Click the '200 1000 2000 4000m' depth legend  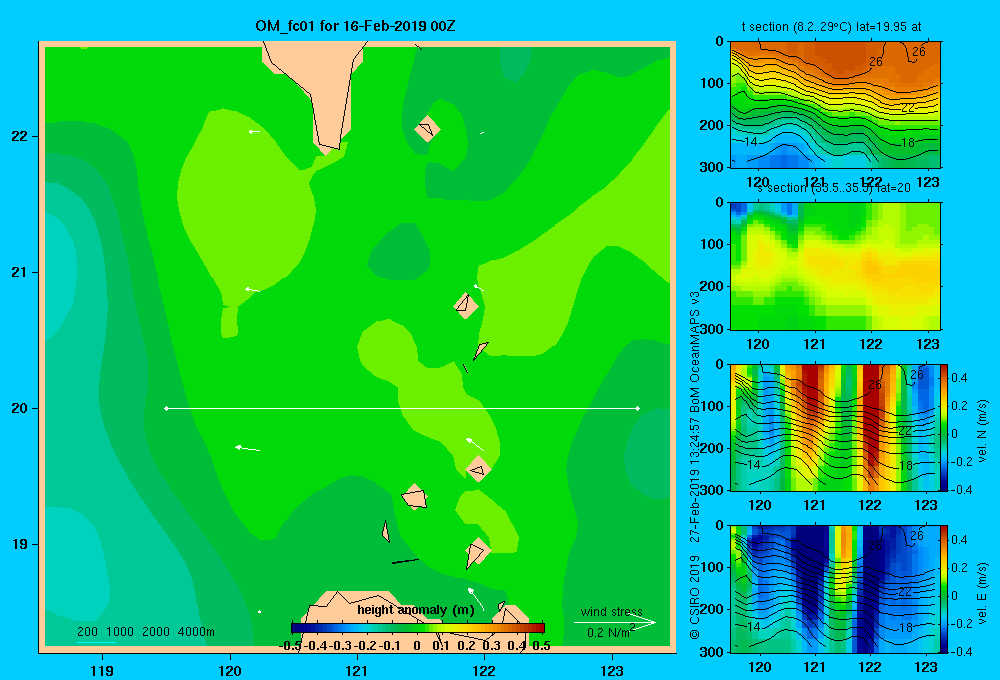click(145, 632)
